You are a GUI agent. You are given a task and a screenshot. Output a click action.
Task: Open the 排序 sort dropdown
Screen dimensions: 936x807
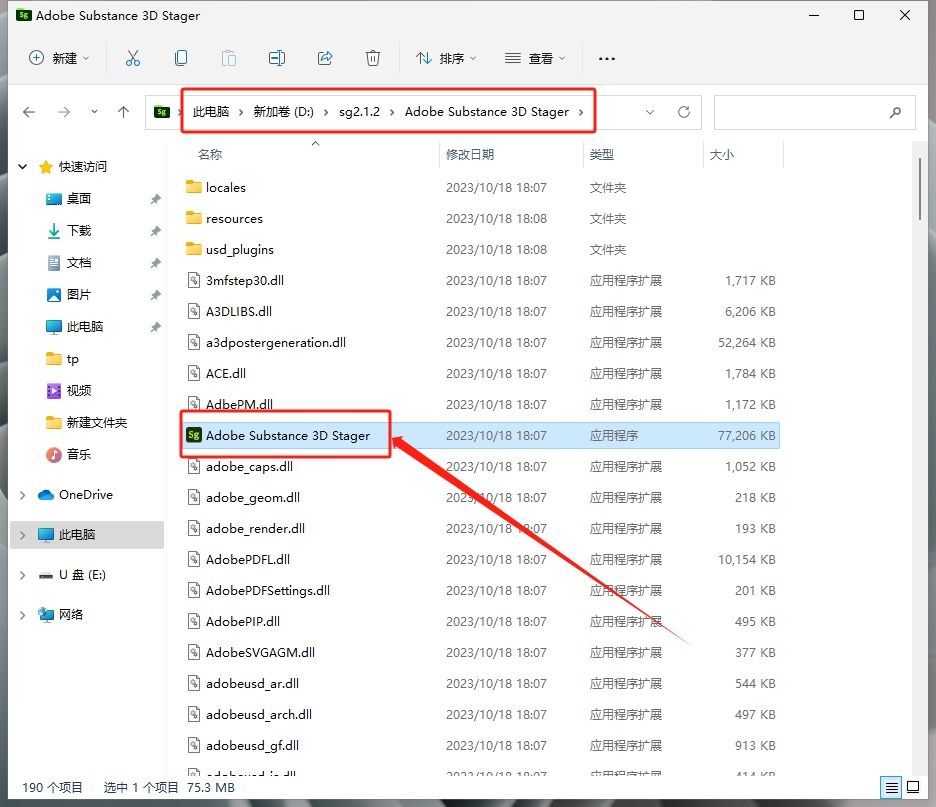coord(447,58)
